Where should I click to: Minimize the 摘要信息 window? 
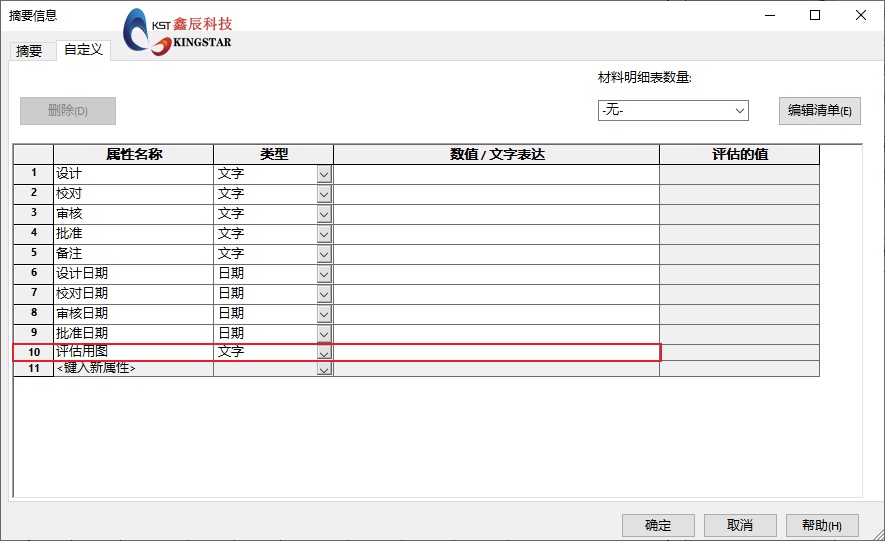770,15
